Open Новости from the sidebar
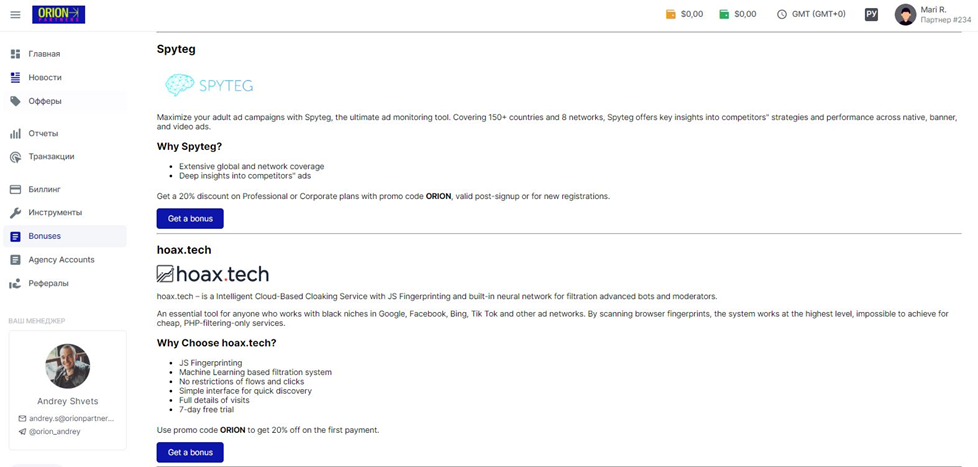This screenshot has width=978, height=467. pos(65,78)
